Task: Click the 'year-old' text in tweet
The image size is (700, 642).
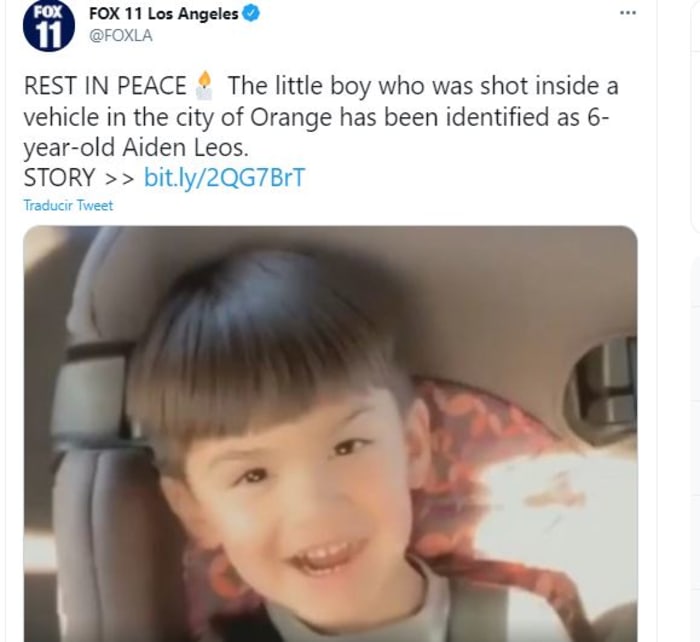Action: click(x=69, y=148)
